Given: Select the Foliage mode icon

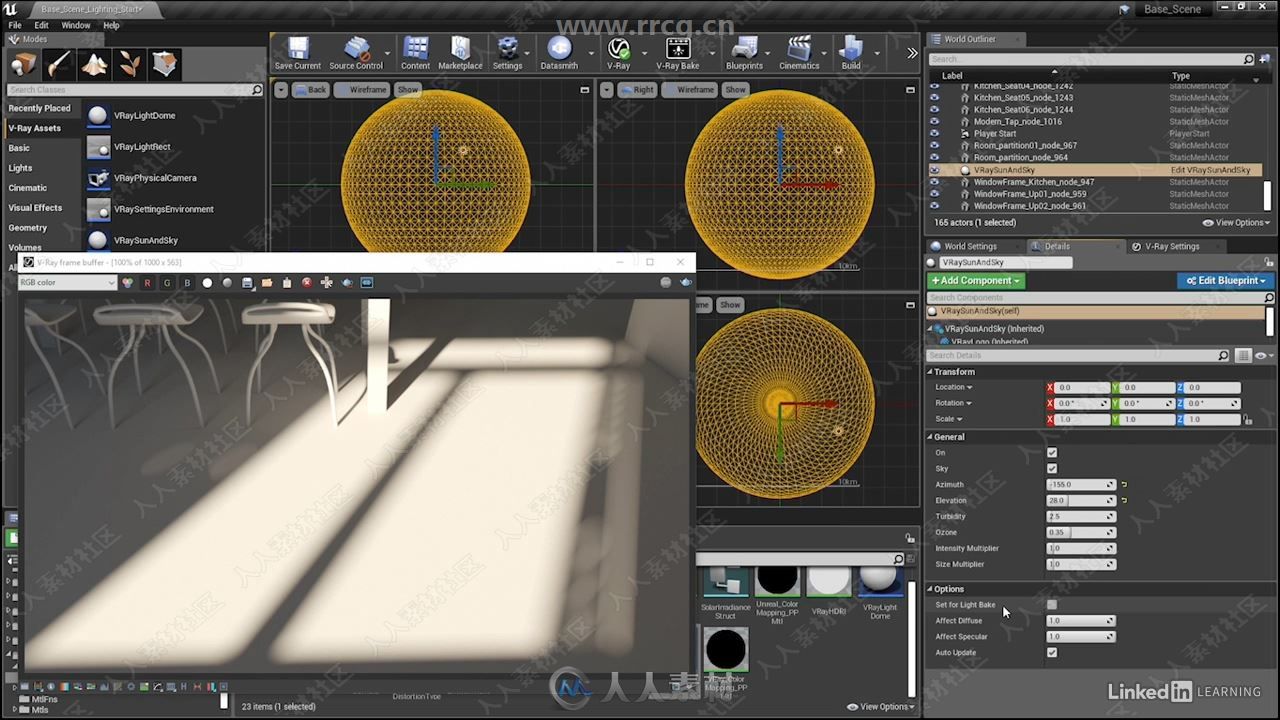Looking at the screenshot, I should tap(129, 64).
